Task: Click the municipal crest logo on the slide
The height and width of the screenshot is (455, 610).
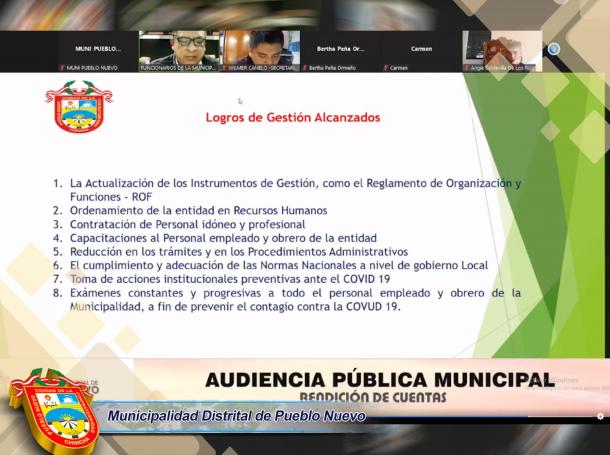Action: 78,108
